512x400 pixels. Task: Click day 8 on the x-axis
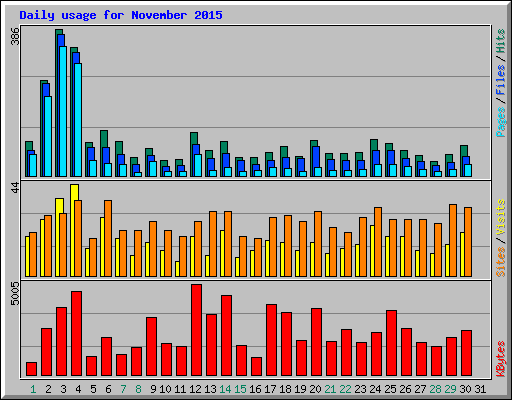[x=138, y=389]
